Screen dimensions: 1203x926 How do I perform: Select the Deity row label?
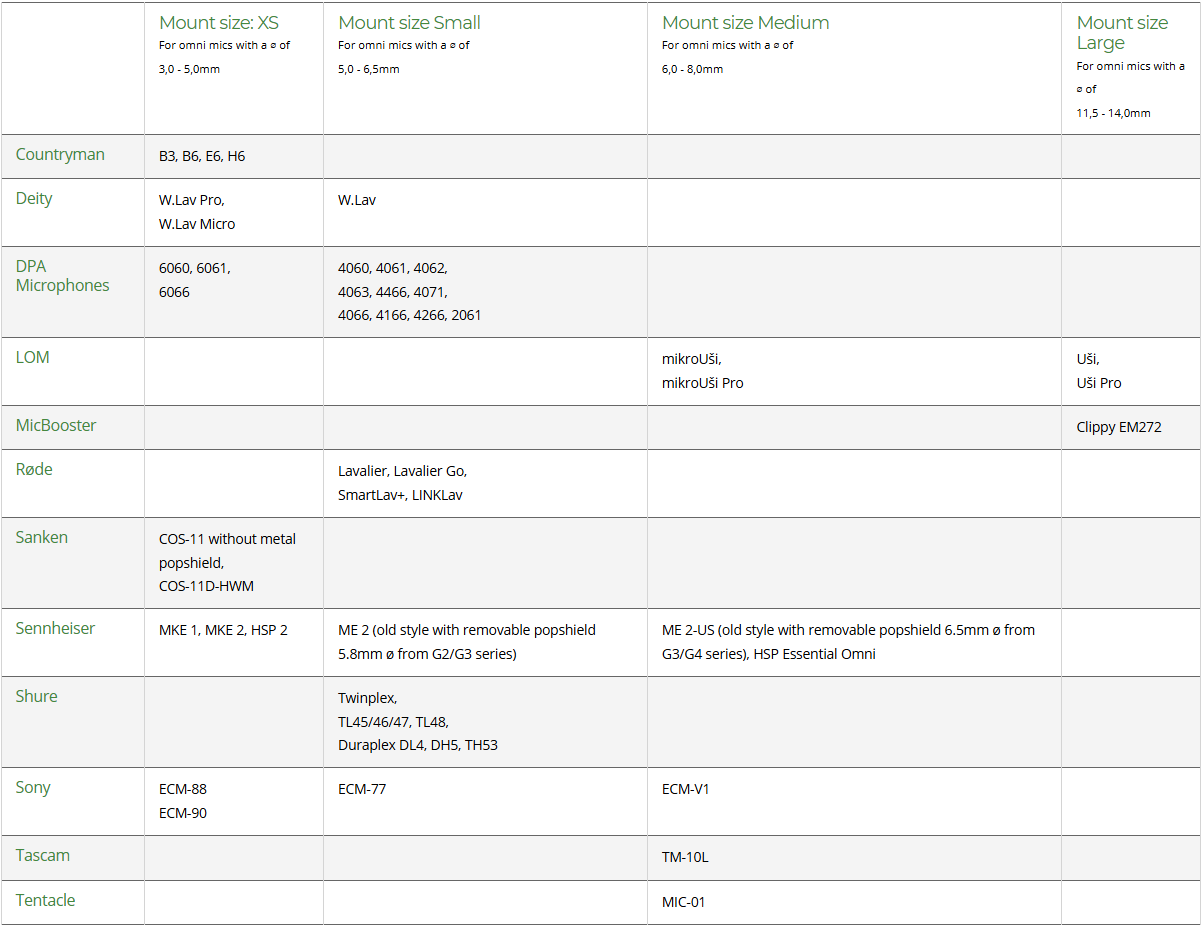(x=34, y=198)
